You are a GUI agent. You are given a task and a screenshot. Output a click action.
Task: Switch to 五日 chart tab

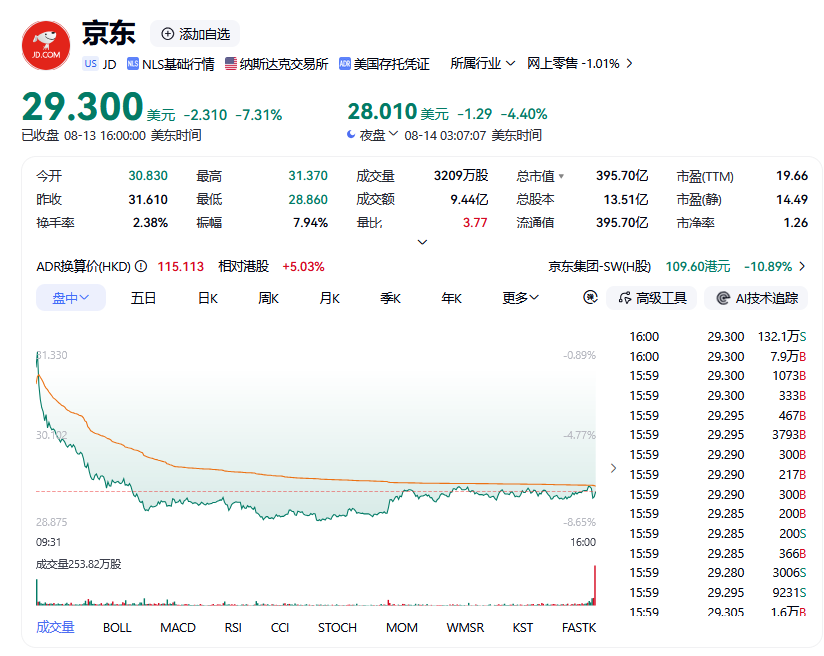coord(143,298)
